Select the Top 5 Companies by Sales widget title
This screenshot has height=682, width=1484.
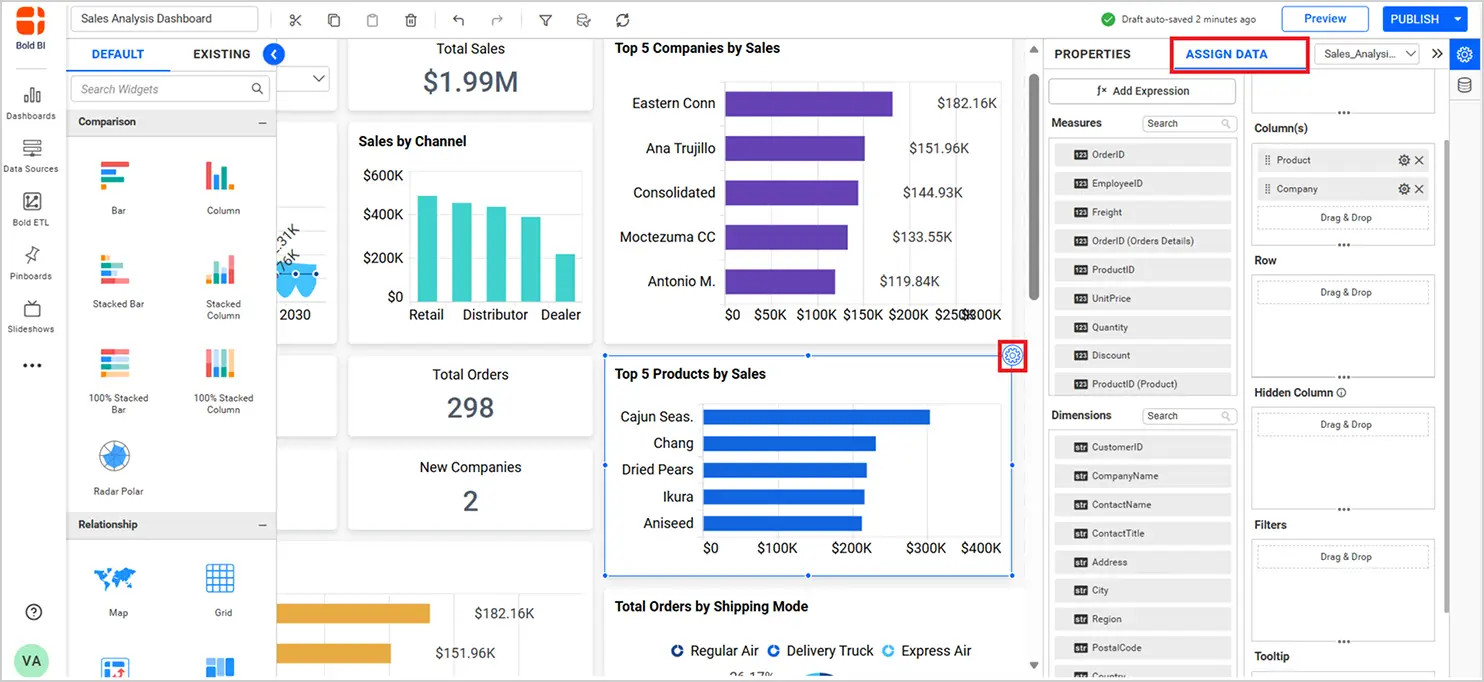click(x=697, y=48)
